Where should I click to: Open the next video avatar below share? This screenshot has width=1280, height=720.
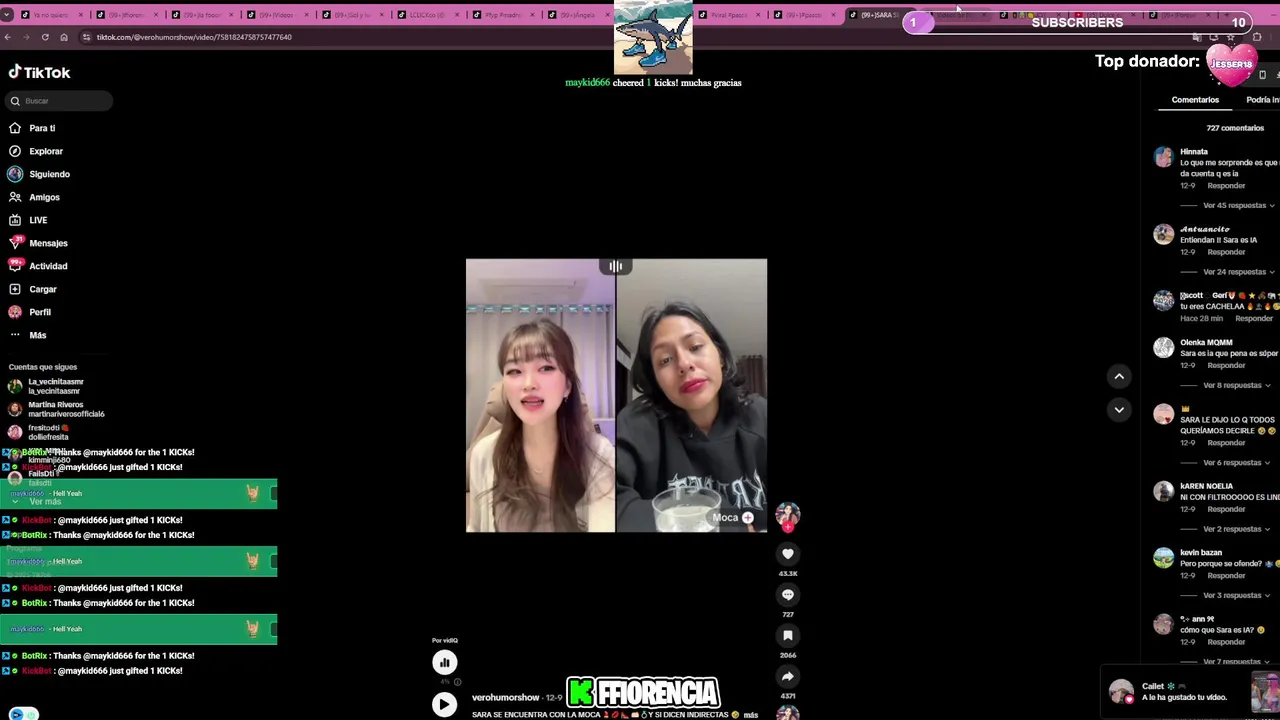pos(788,712)
